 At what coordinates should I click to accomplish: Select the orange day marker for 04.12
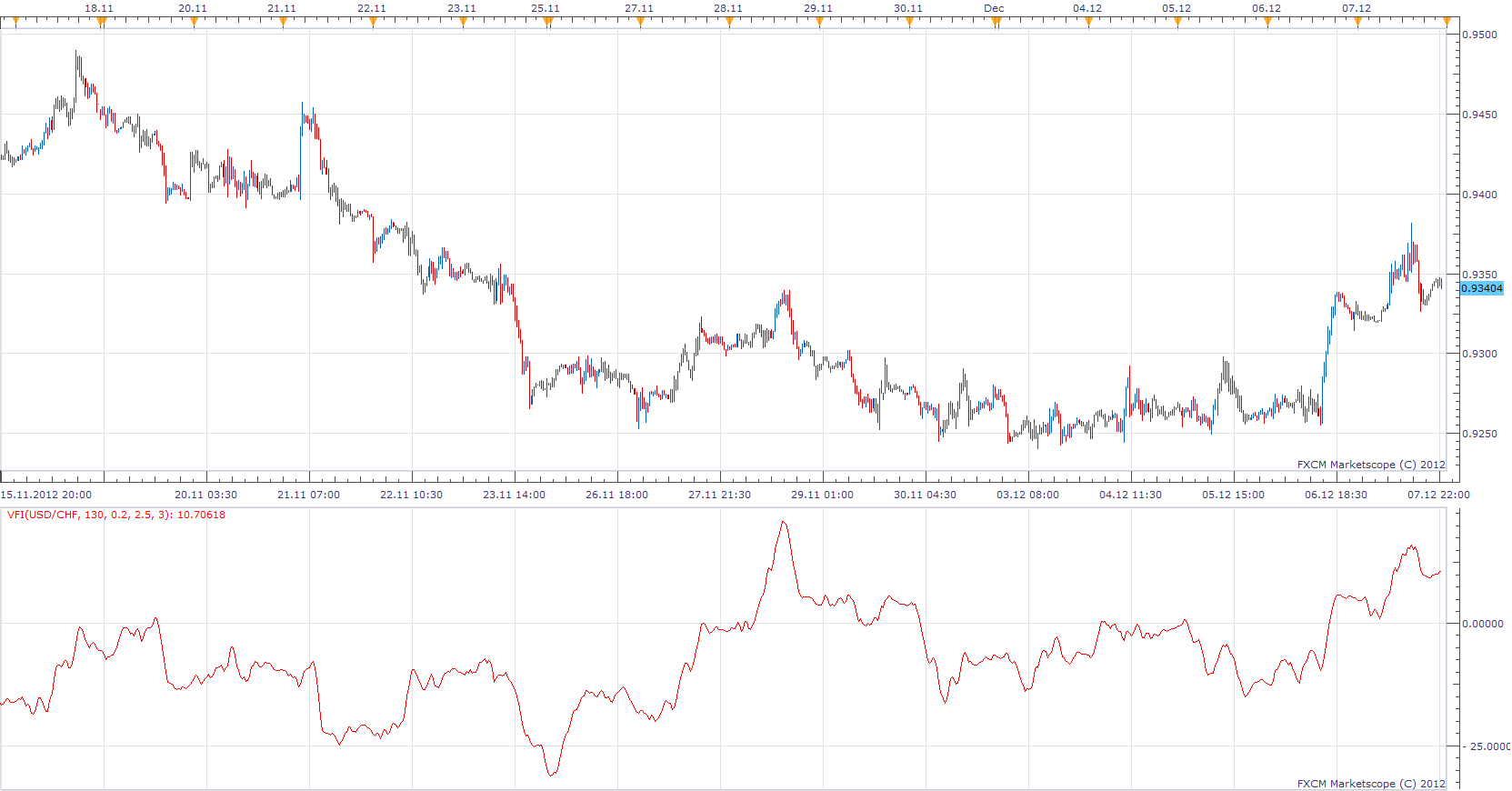1088,22
